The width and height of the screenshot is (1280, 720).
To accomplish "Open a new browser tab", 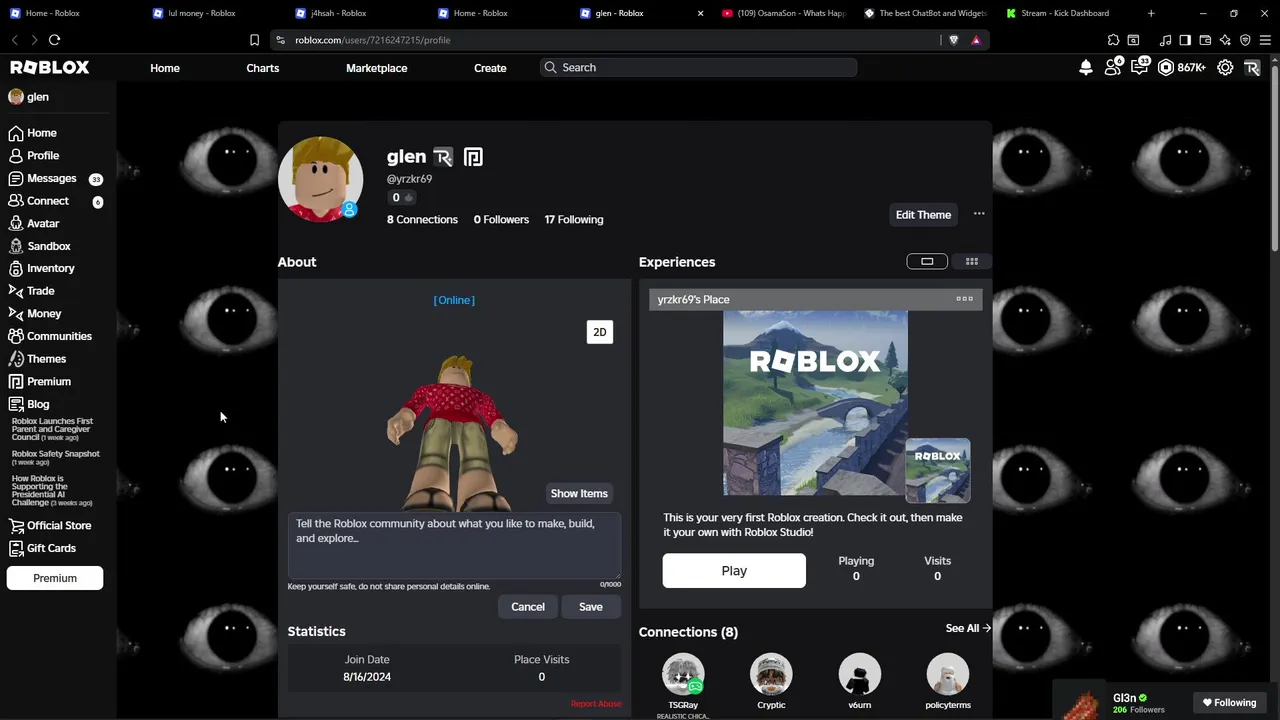I will [1151, 13].
